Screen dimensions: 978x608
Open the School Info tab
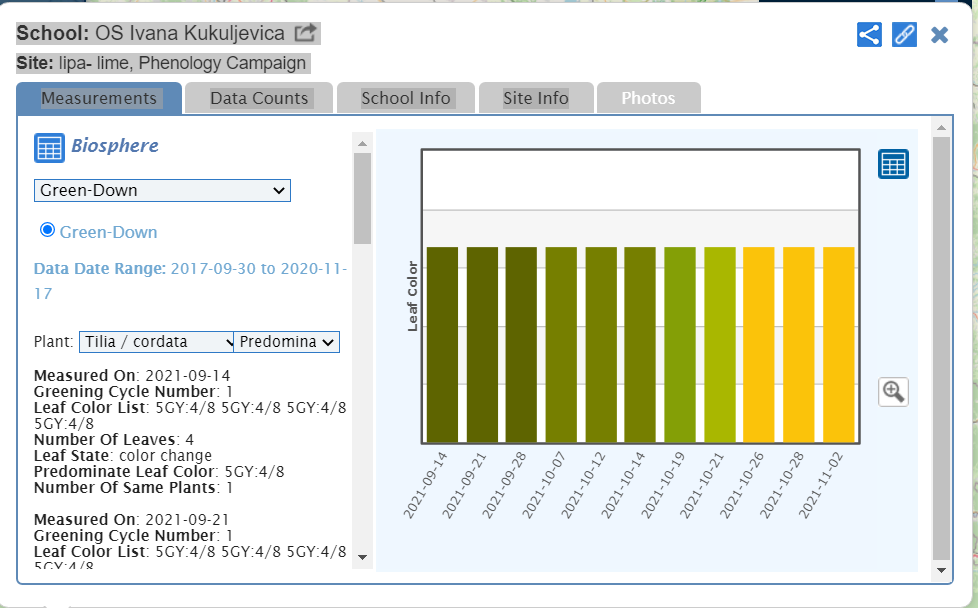pos(405,98)
